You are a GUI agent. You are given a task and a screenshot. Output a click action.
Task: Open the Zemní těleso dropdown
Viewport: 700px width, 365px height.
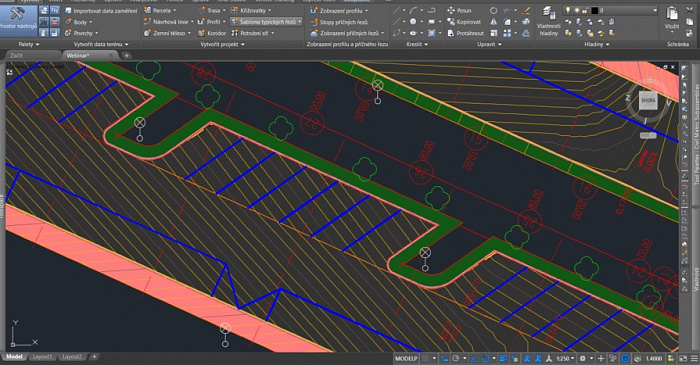coord(167,33)
